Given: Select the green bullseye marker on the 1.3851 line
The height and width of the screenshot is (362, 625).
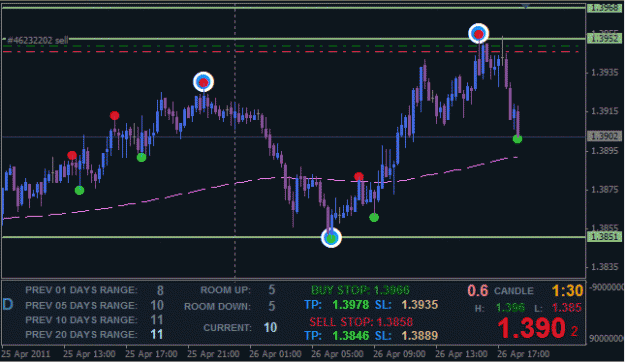Looking at the screenshot, I should (x=331, y=238).
